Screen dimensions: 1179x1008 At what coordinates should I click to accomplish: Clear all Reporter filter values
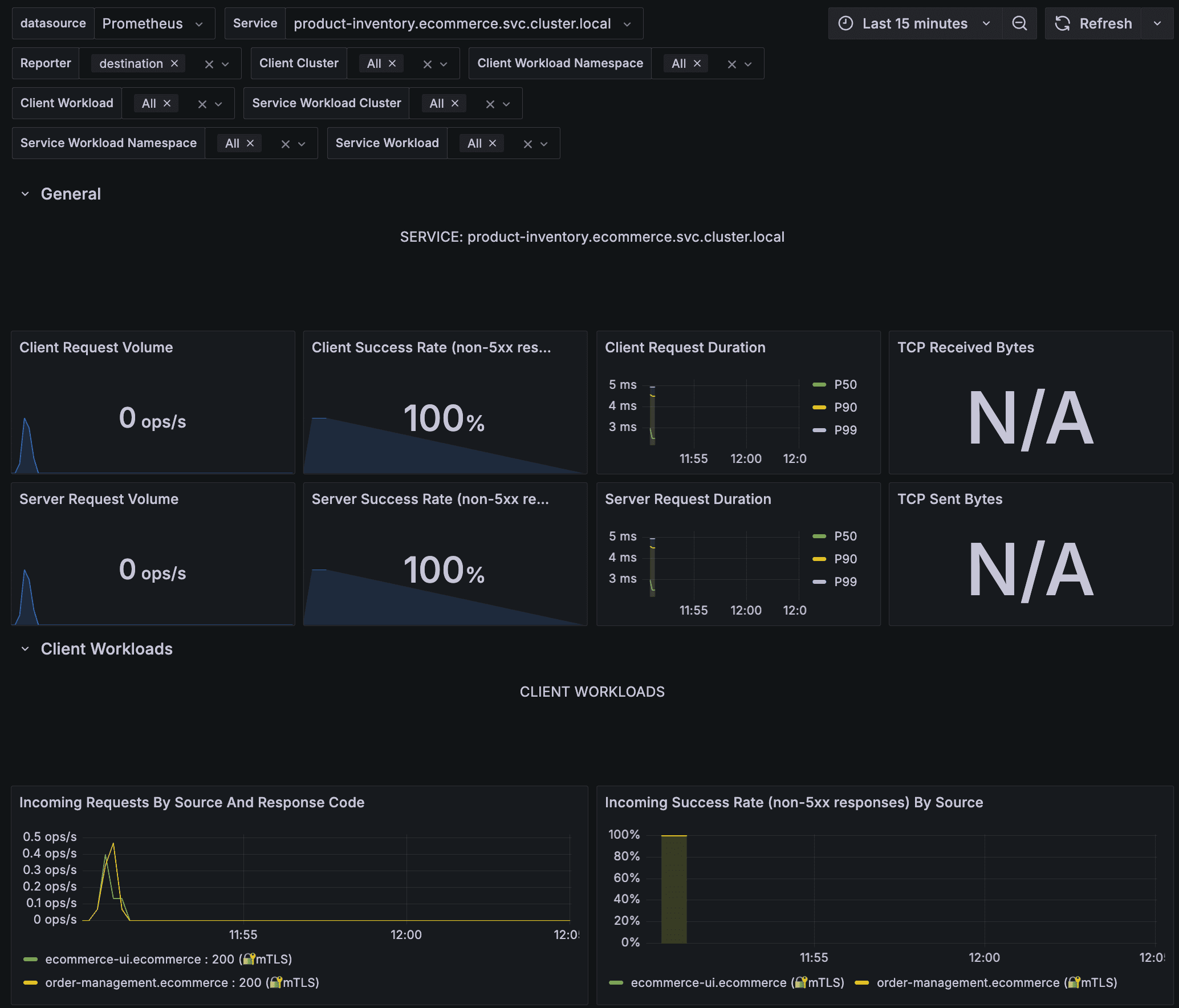pos(209,64)
